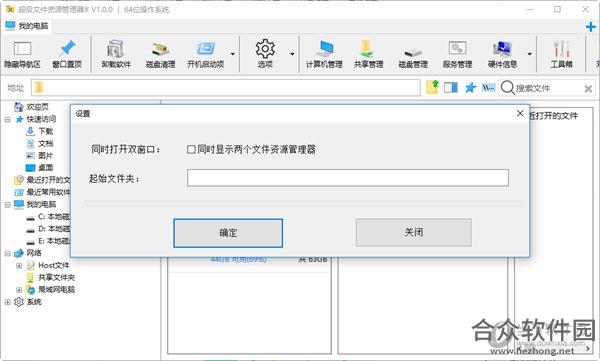Select 文档 in quick access
Viewport: 600px width, 361px height.
(46, 144)
